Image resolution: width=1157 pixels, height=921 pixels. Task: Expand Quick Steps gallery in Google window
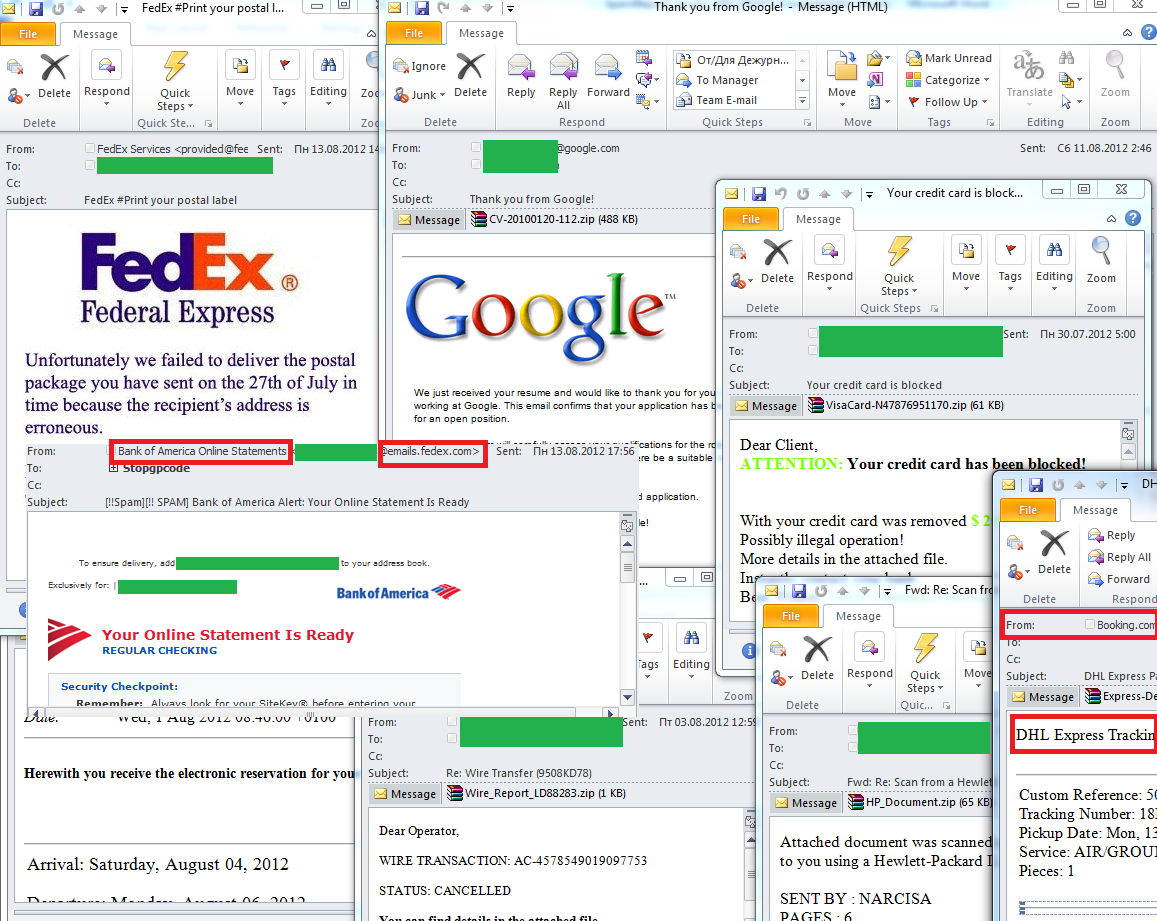(x=803, y=100)
